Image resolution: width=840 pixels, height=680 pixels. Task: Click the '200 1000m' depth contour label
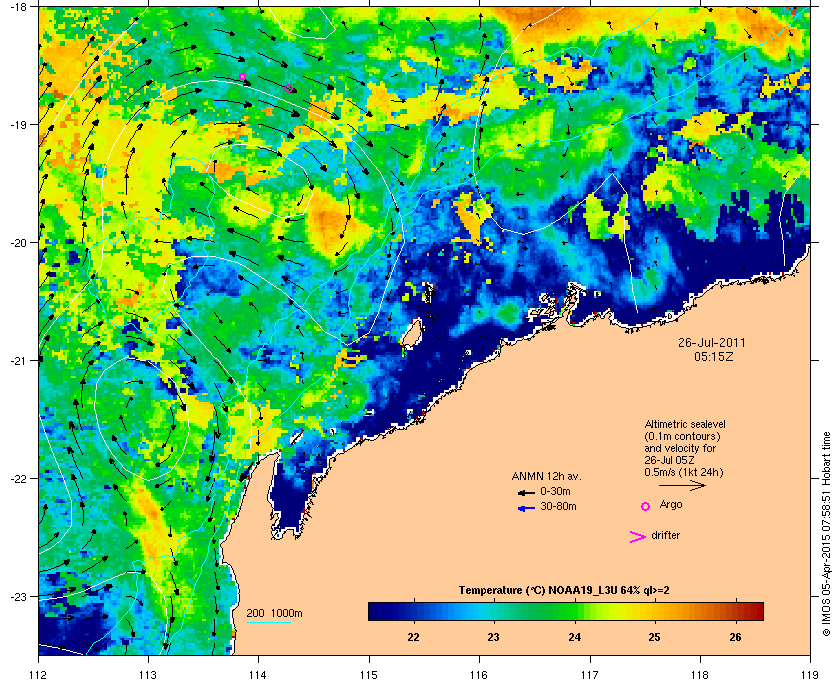274,614
